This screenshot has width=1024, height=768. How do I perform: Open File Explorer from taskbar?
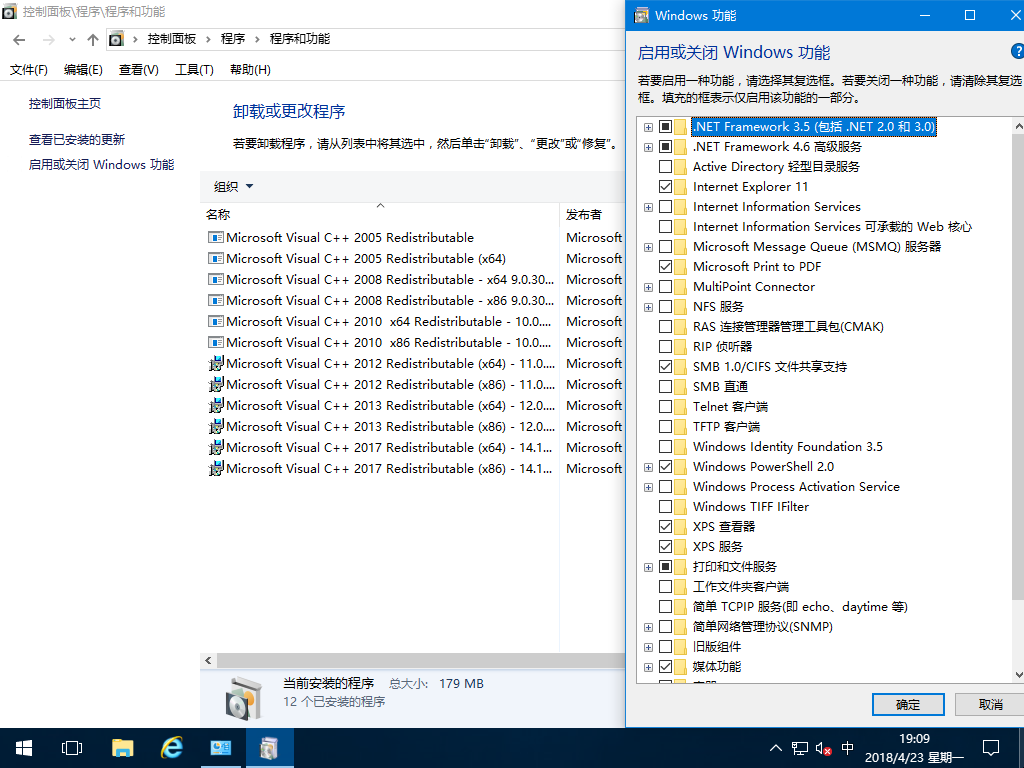[x=122, y=748]
